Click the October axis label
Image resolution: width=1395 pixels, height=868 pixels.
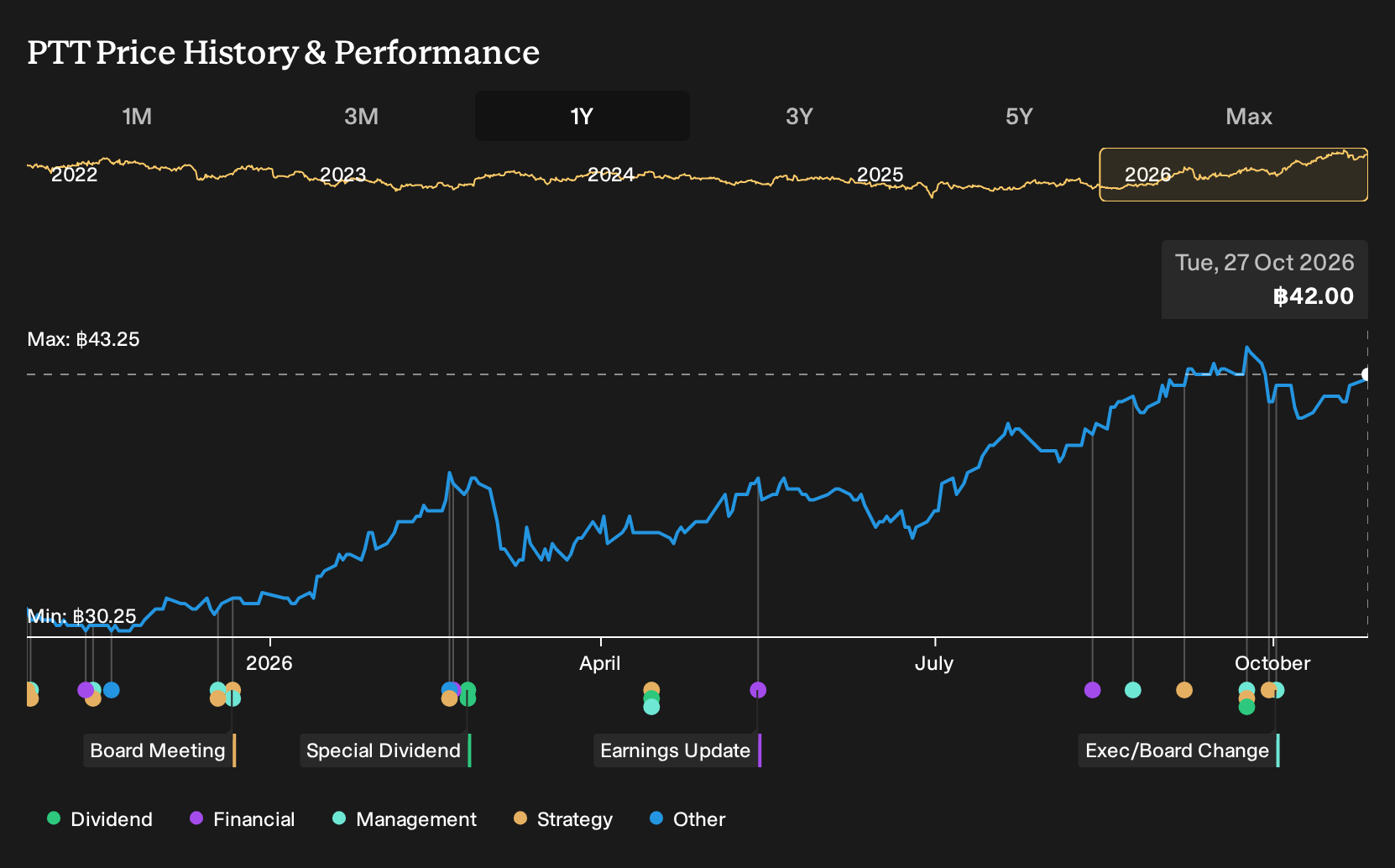[1272, 663]
